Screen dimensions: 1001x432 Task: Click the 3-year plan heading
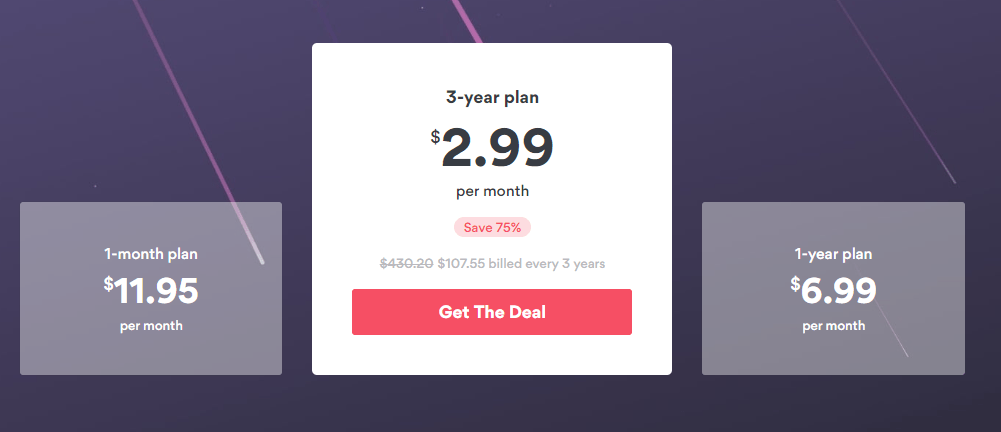pyautogui.click(x=492, y=98)
